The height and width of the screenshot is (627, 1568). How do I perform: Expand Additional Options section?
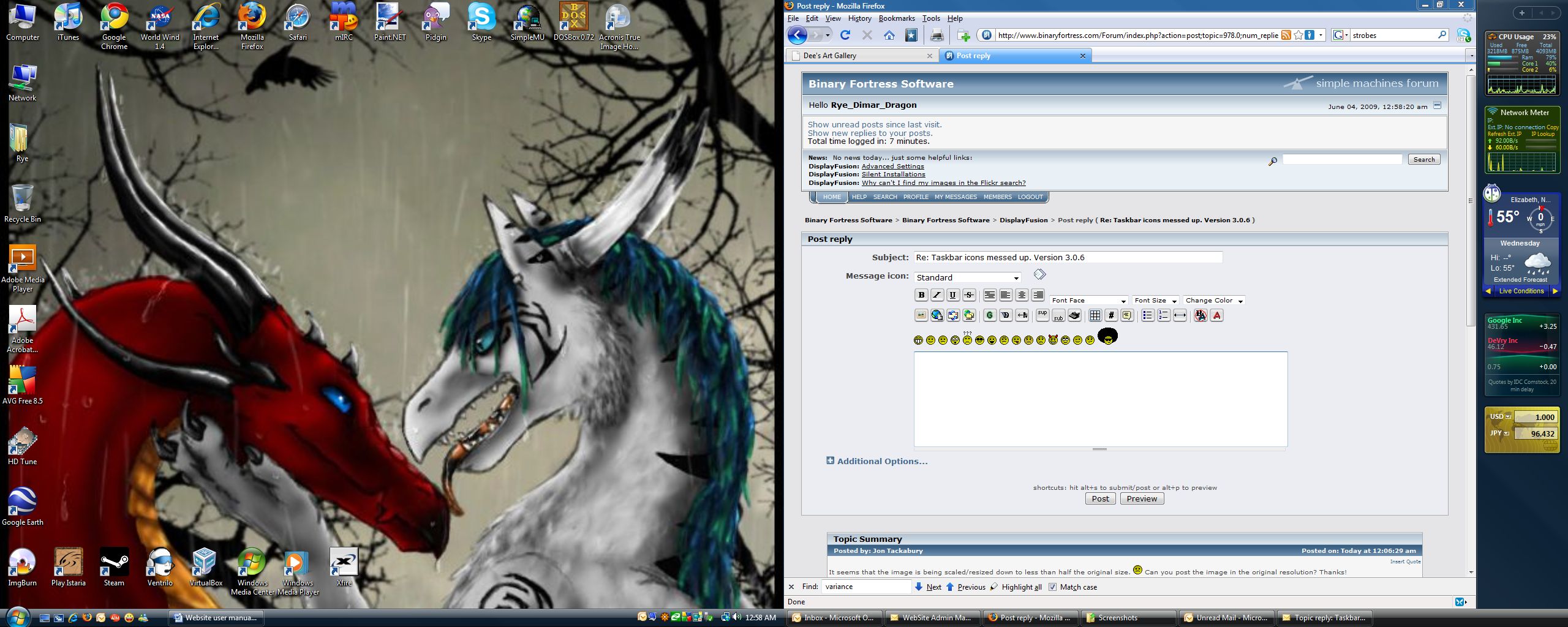tap(876, 461)
